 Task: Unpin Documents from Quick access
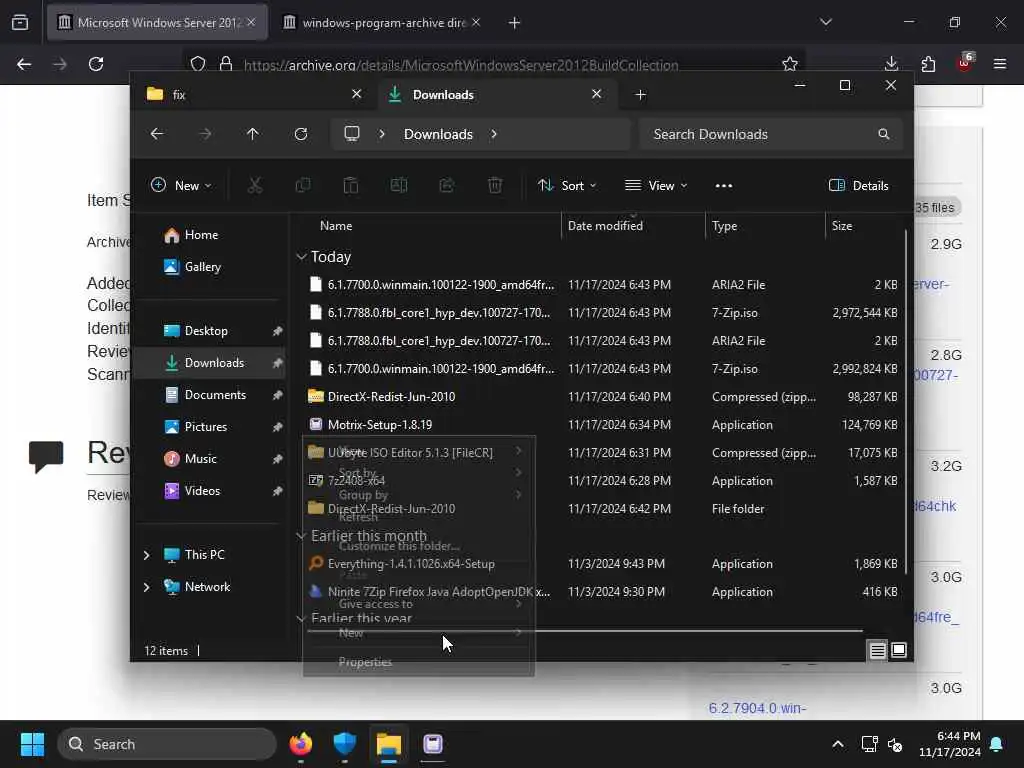click(x=278, y=395)
